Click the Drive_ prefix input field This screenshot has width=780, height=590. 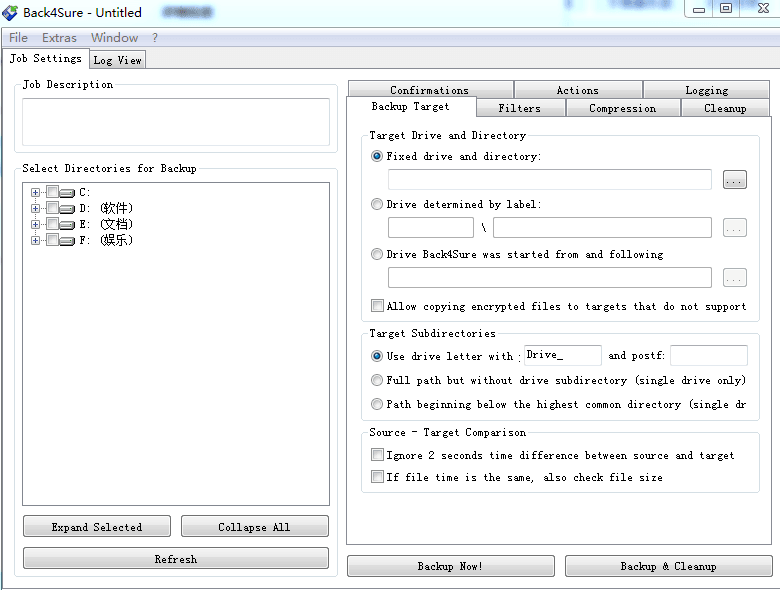(x=563, y=355)
